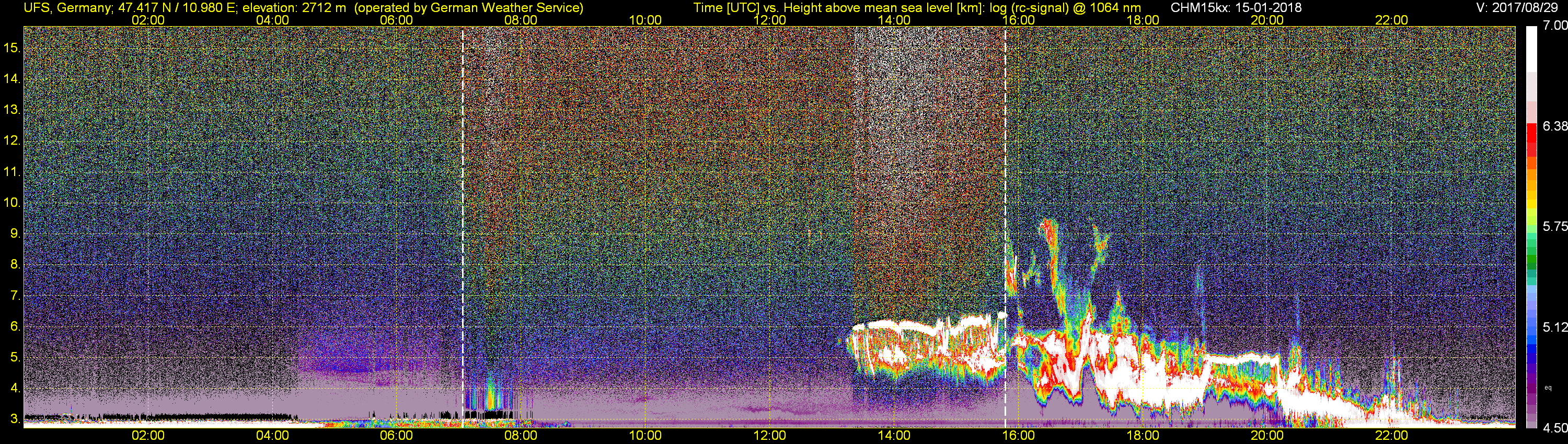
Task: Click the 02:00 label on top time axis
Action: click(148, 20)
